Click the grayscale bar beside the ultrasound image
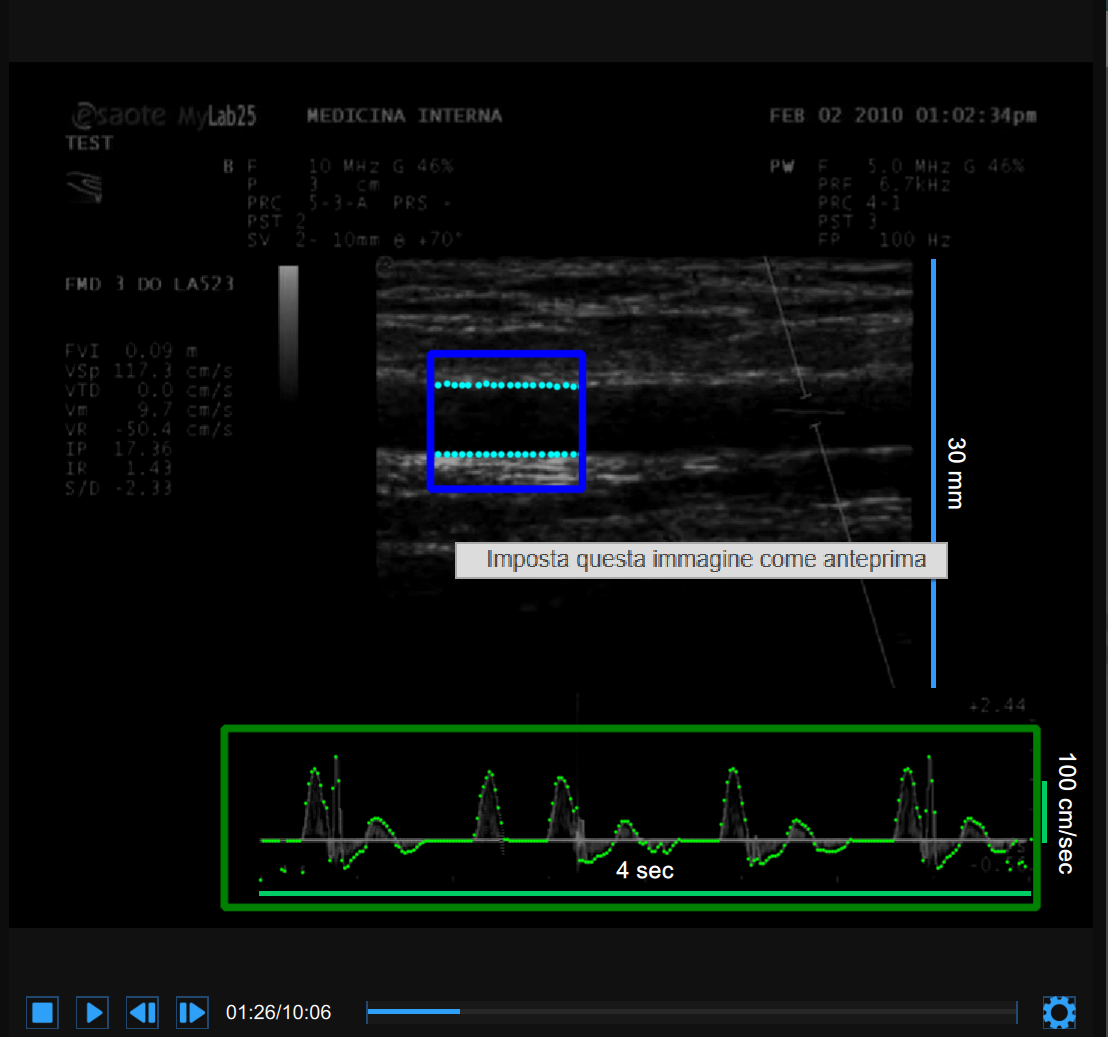Image resolution: width=1108 pixels, height=1037 pixels. [288, 330]
